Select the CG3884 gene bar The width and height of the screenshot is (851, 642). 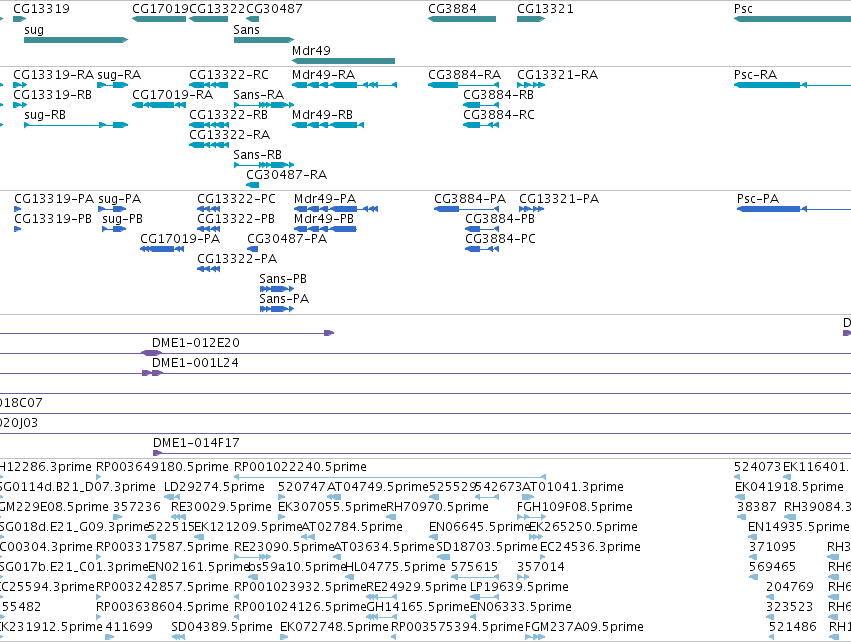(462, 19)
